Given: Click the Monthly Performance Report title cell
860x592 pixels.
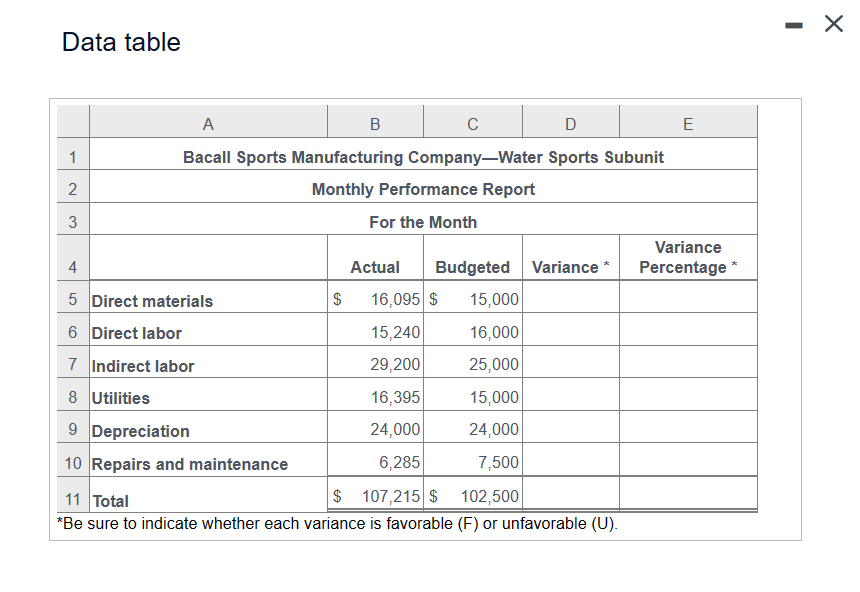Looking at the screenshot, I should click(x=422, y=189).
